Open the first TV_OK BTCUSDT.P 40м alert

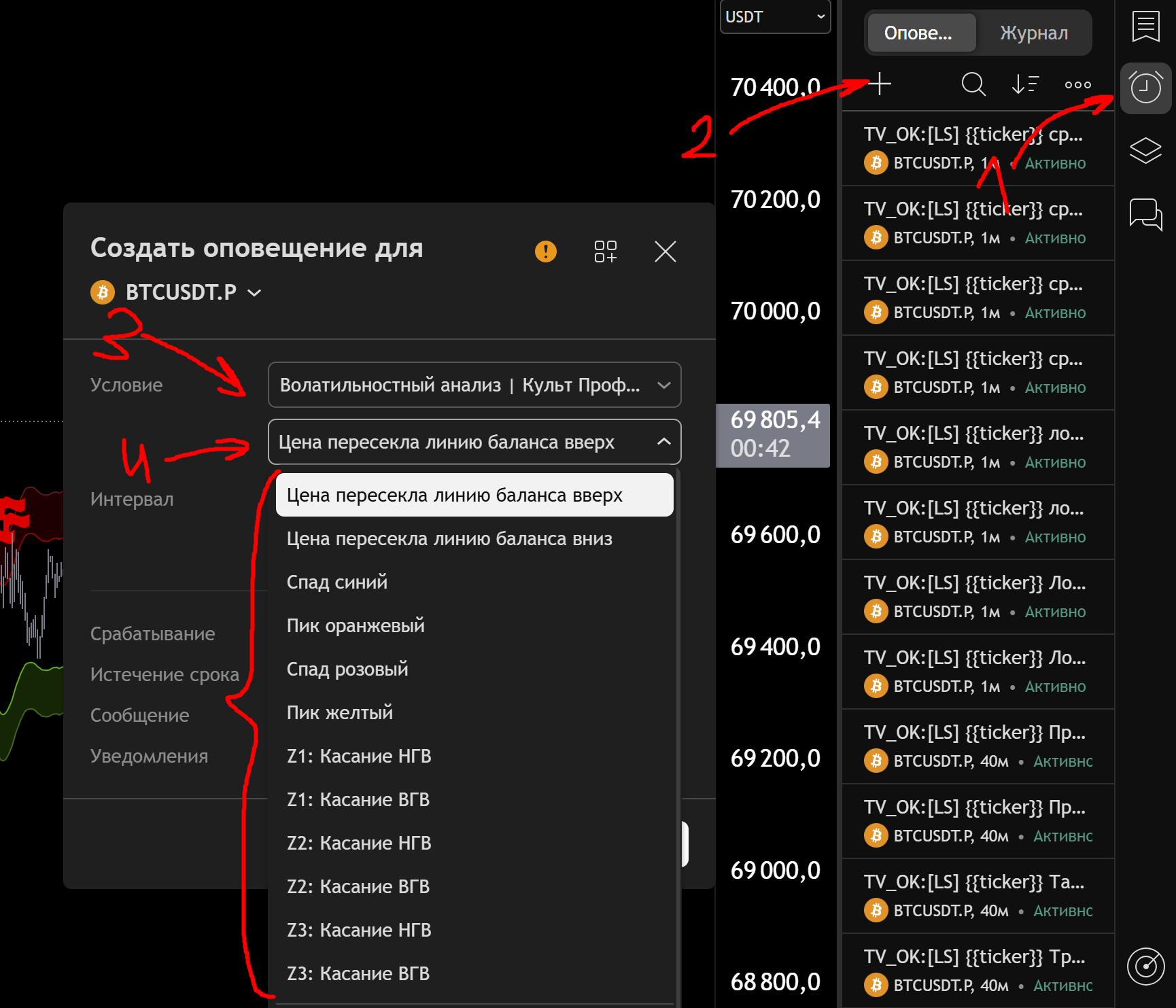(978, 746)
